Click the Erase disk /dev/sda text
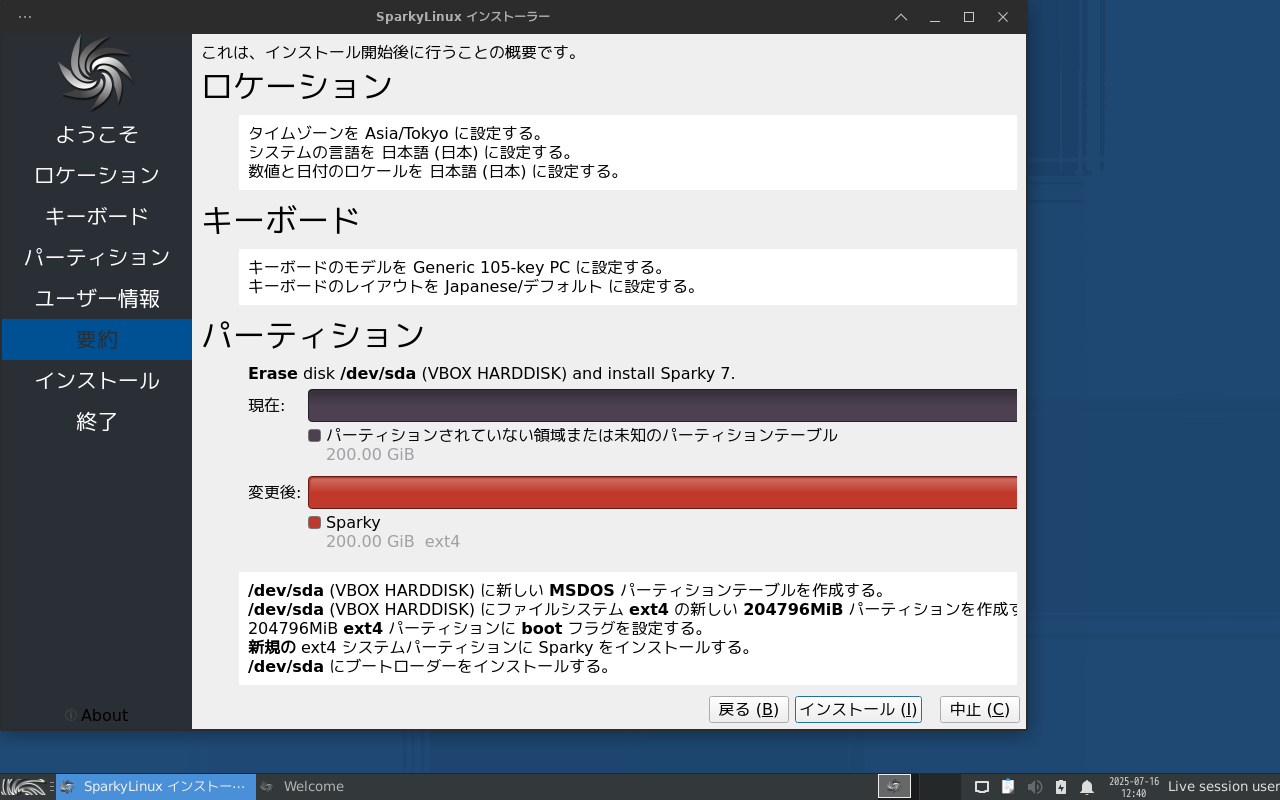The width and height of the screenshot is (1280, 800). tap(491, 373)
